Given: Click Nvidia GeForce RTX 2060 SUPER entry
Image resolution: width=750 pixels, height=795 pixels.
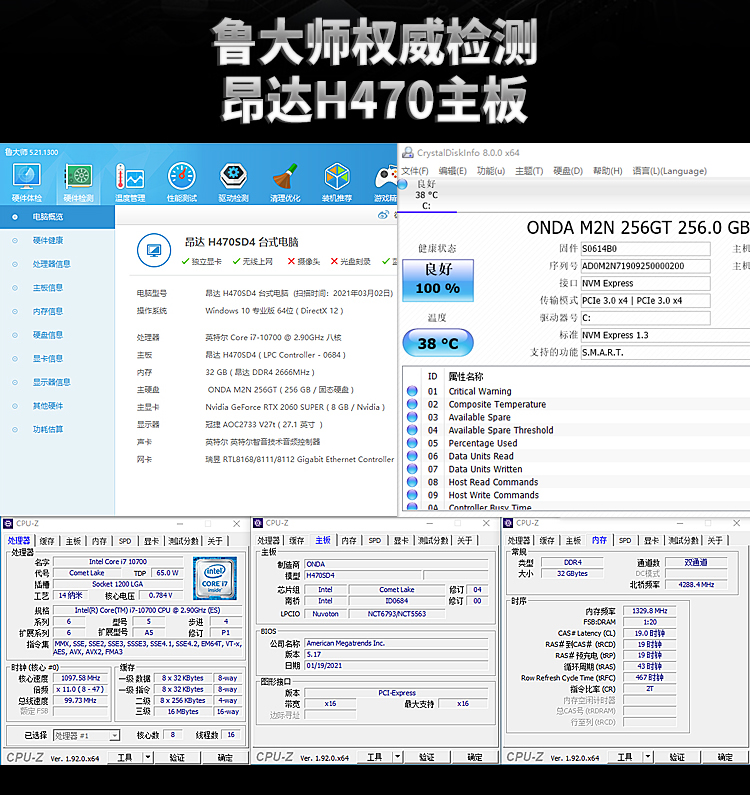Looking at the screenshot, I should click(295, 407).
